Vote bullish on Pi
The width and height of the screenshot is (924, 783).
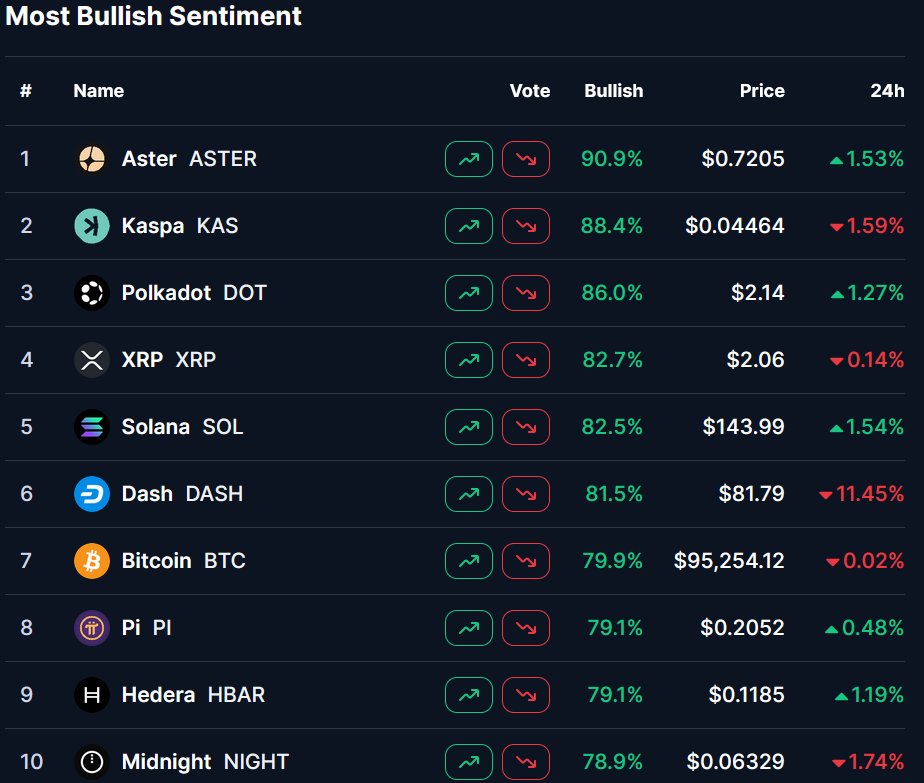click(x=468, y=628)
